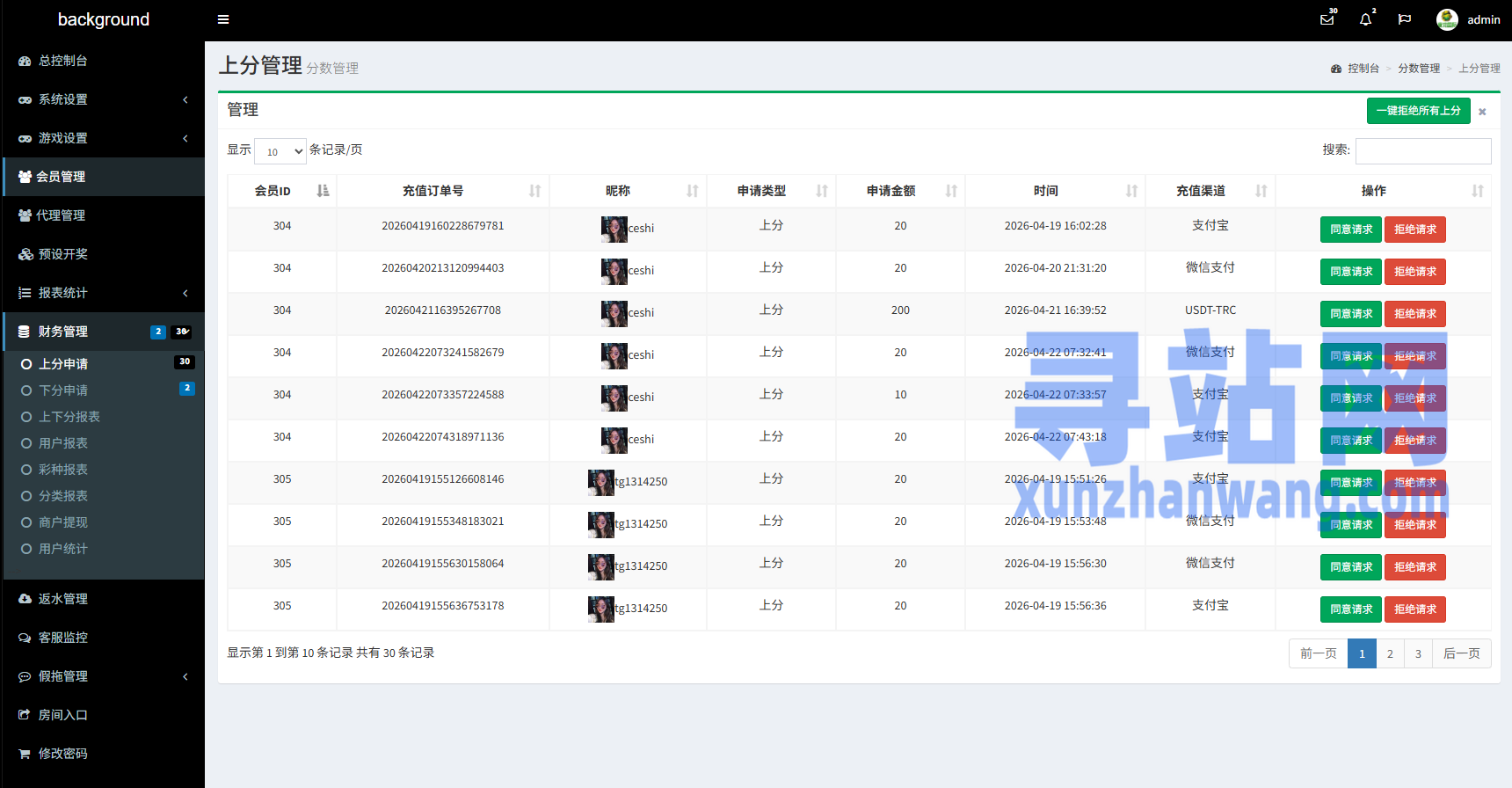Go to page 3 of records
Image resolution: width=1512 pixels, height=788 pixels.
click(1418, 653)
